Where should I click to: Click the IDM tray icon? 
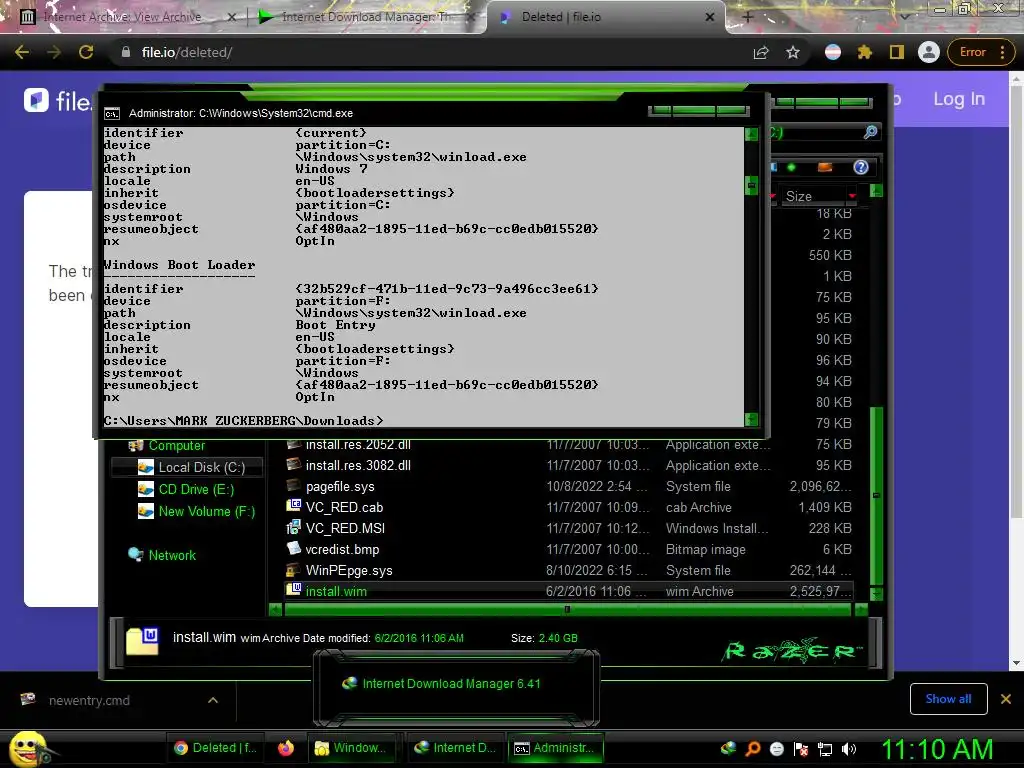click(x=728, y=748)
